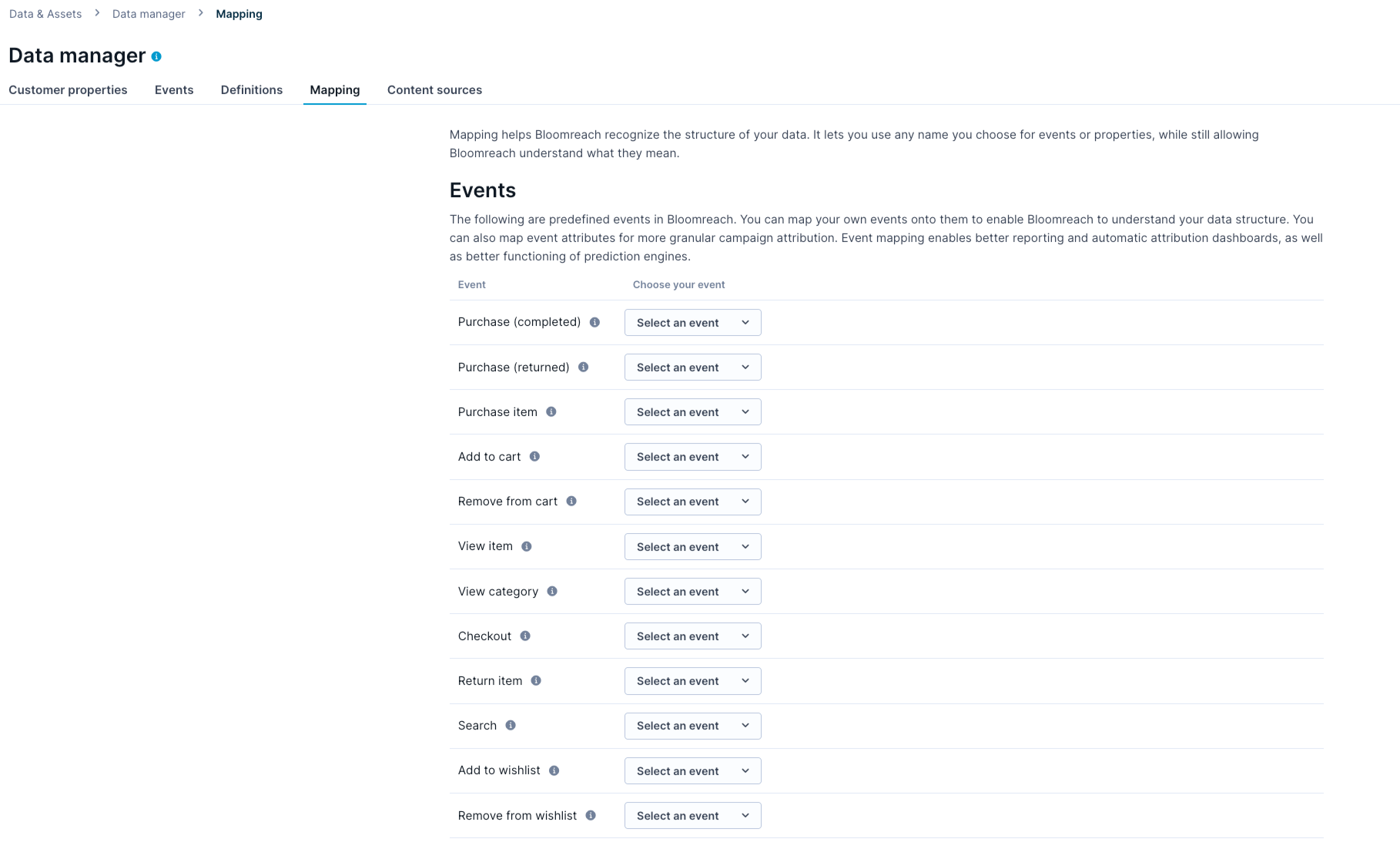
Task: Expand the Select an event dropdown for View item
Action: [692, 546]
